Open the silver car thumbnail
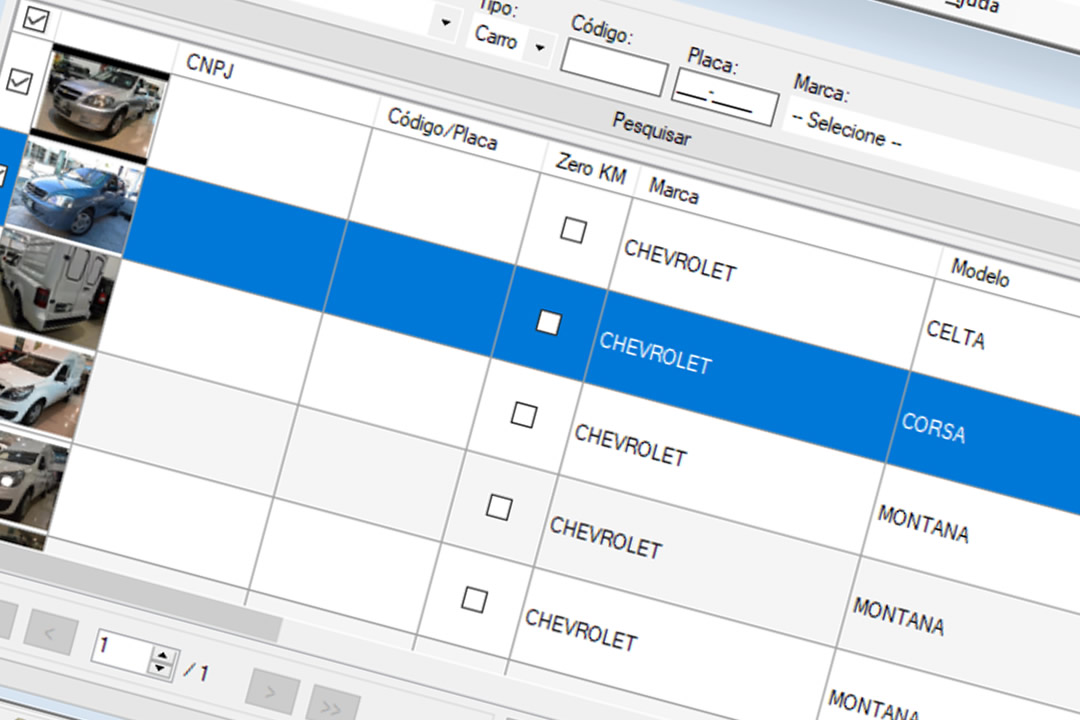Image resolution: width=1080 pixels, height=720 pixels. 101,103
